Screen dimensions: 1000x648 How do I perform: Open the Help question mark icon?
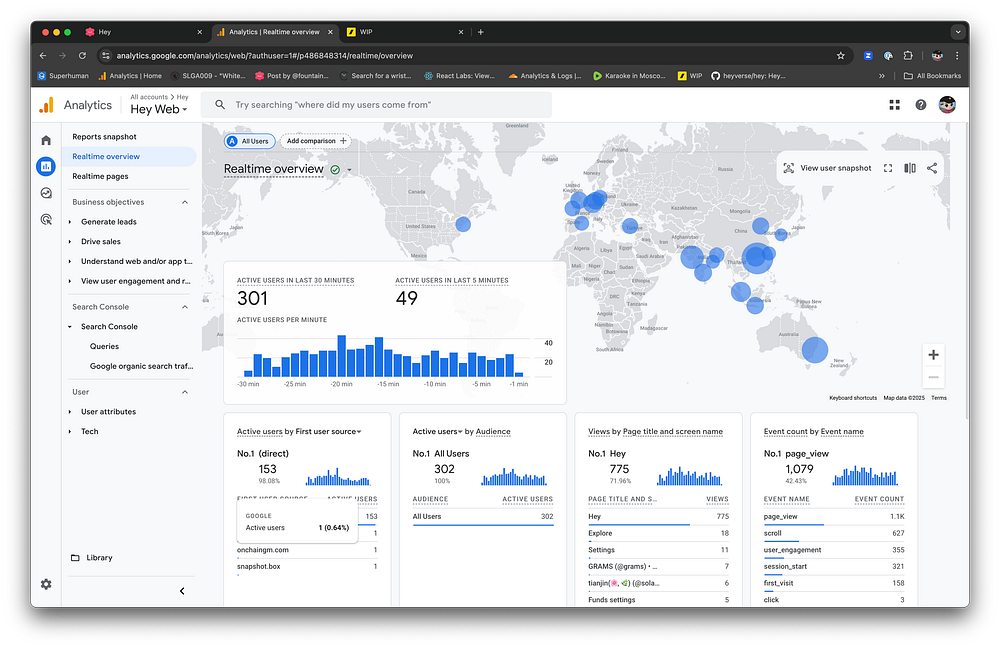[920, 105]
